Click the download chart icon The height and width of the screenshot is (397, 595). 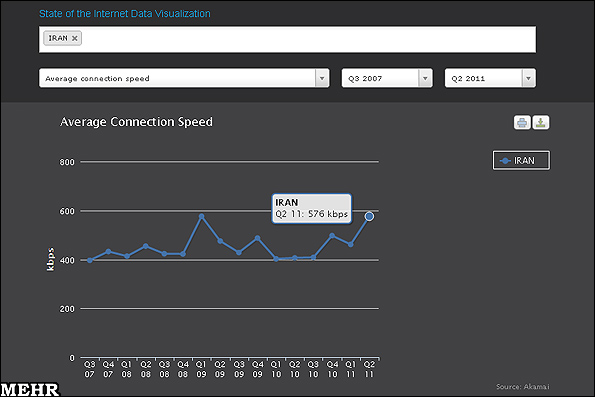pos(541,123)
